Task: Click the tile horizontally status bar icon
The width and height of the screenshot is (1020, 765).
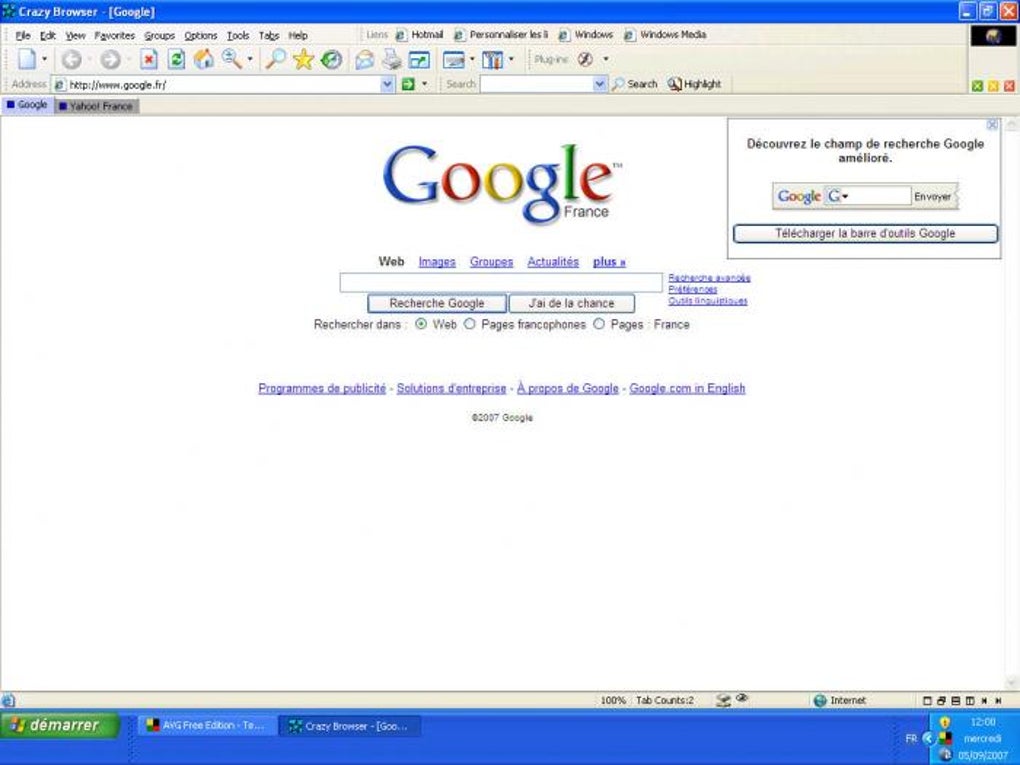Action: pyautogui.click(x=956, y=701)
